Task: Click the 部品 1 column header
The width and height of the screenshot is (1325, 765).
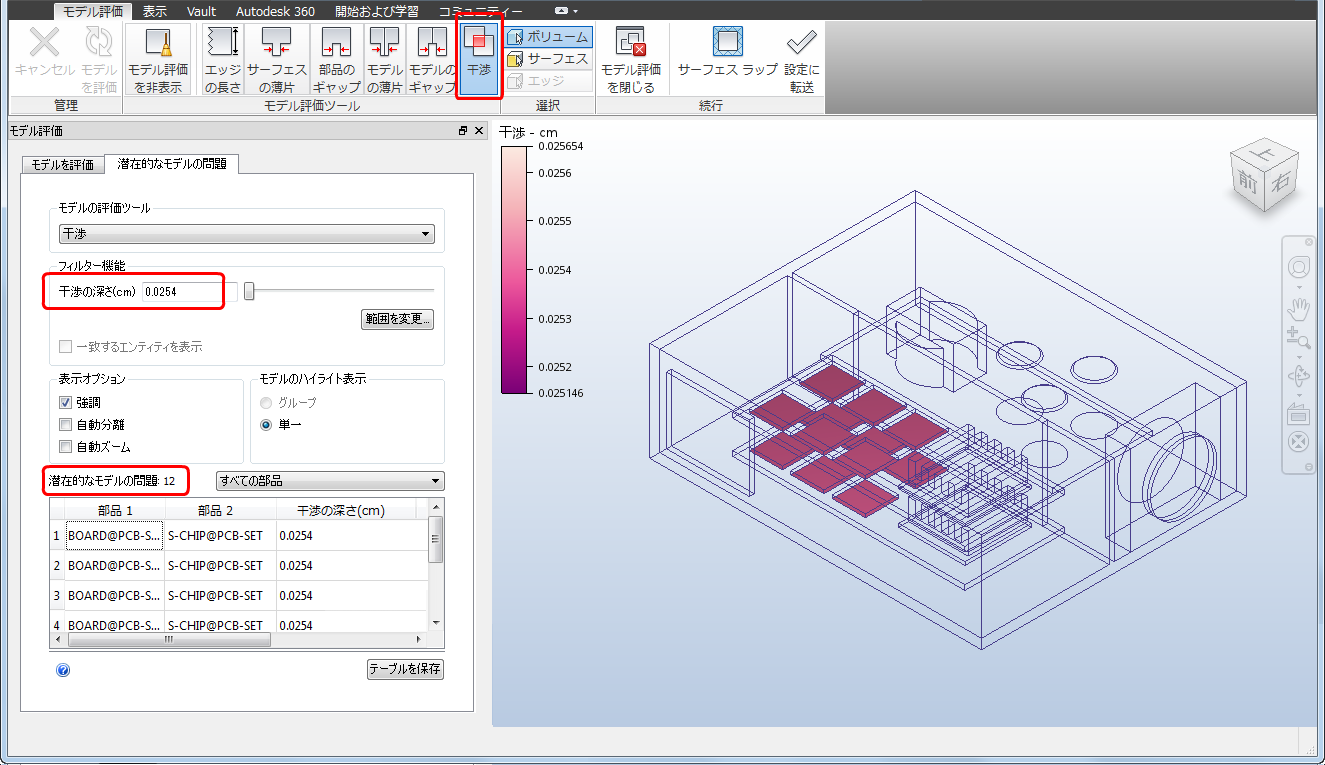Action: coord(115,510)
